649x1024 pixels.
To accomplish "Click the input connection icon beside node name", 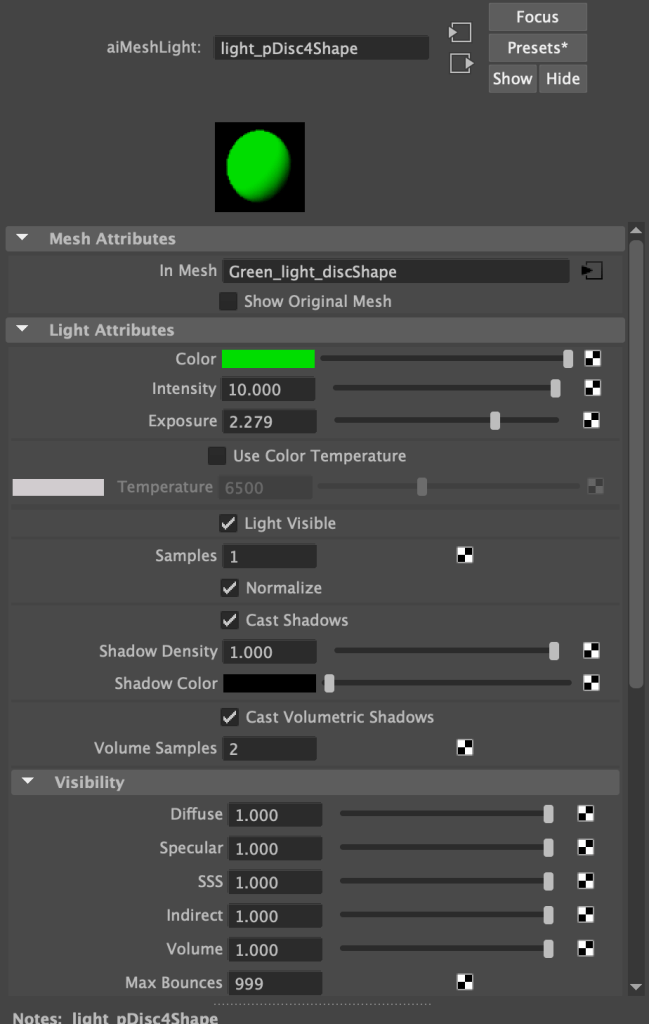I will [x=460, y=32].
